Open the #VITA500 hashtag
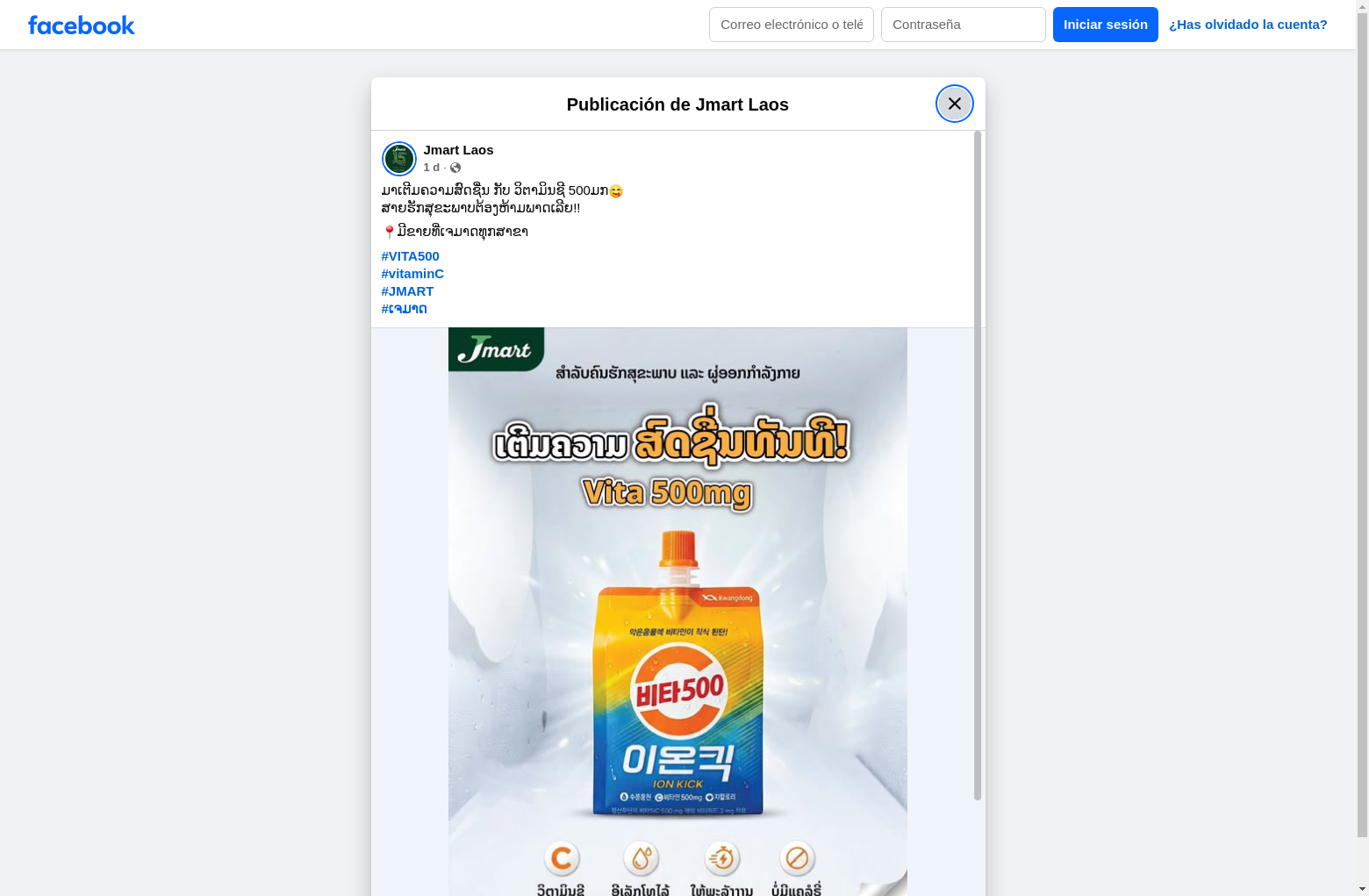 (410, 256)
